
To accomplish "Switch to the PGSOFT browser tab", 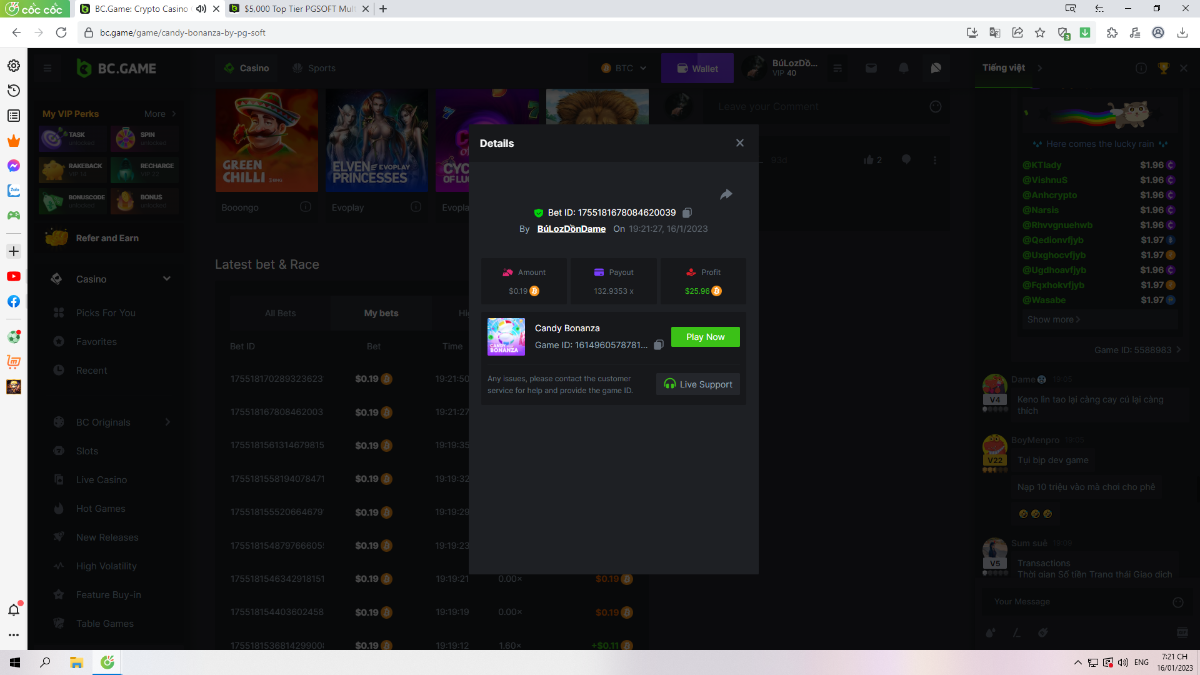I will [x=294, y=8].
